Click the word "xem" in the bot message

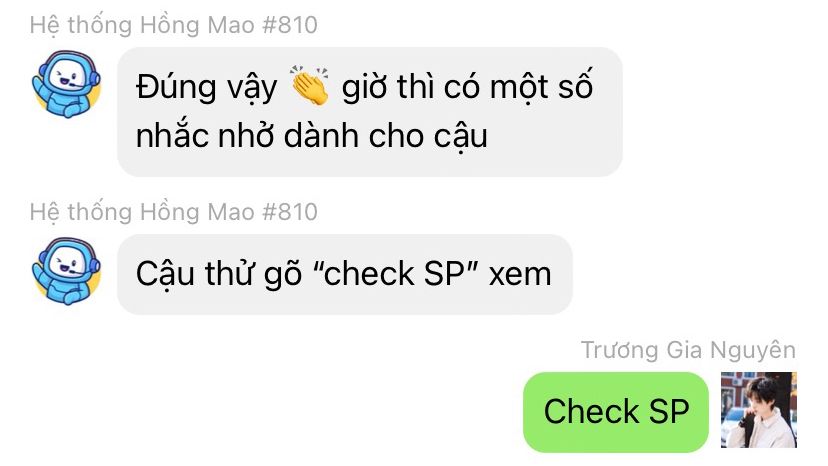(520, 275)
